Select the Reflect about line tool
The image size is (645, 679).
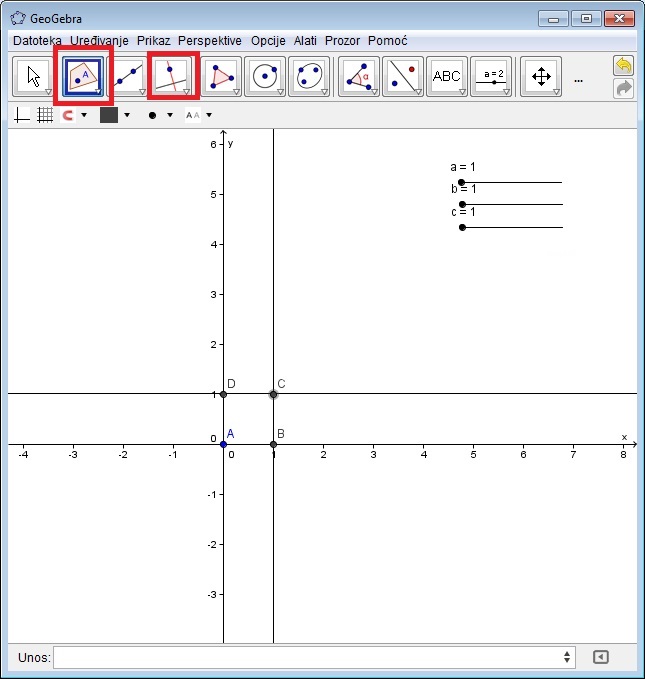(402, 76)
